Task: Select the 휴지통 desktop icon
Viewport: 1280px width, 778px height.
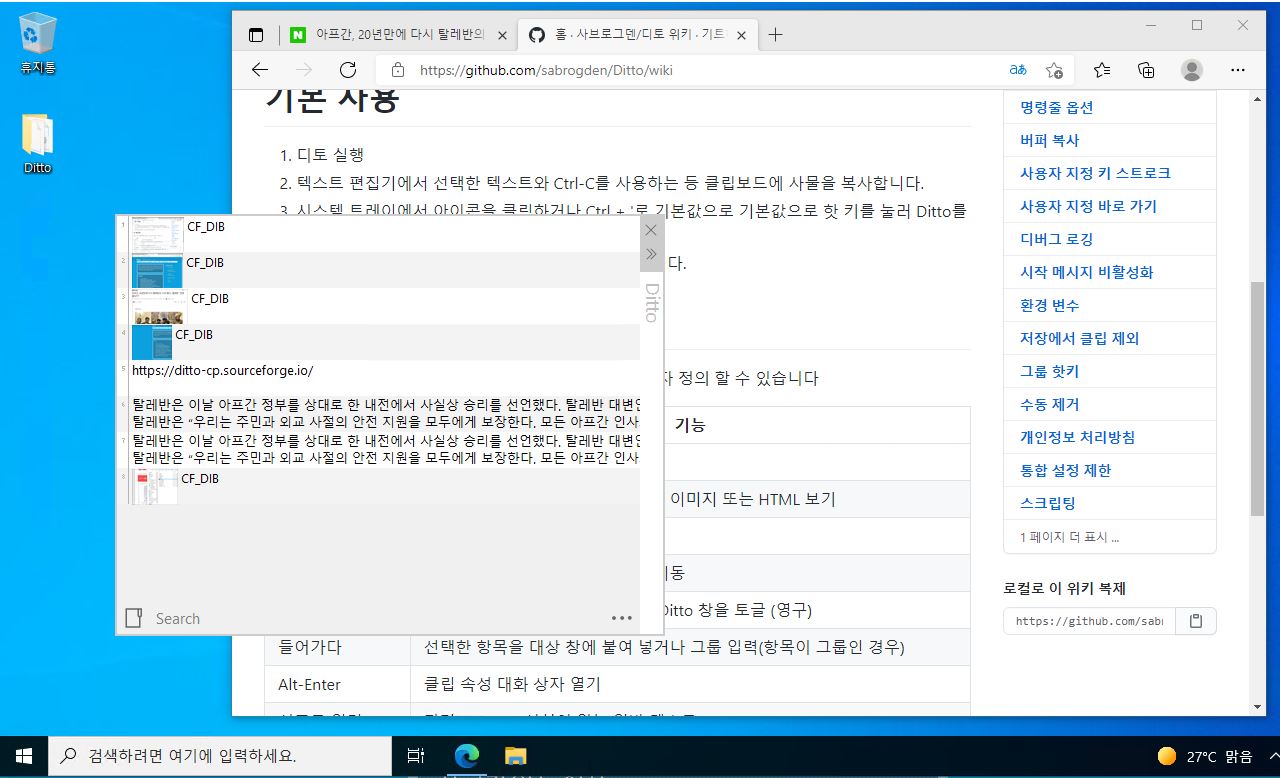Action: pos(37,46)
